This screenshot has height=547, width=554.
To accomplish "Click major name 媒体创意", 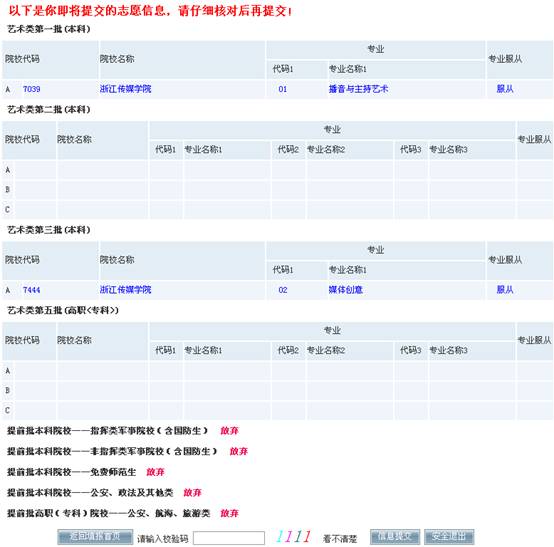I will pos(346,290).
